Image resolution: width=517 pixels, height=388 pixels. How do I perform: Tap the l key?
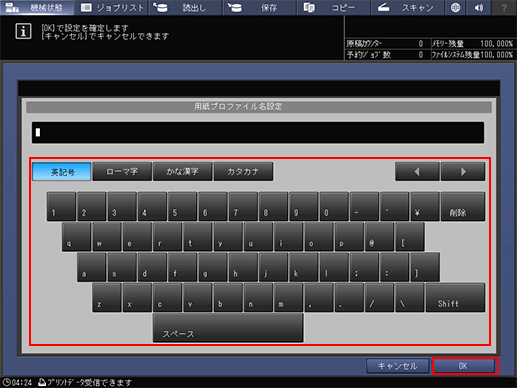tap(334, 267)
